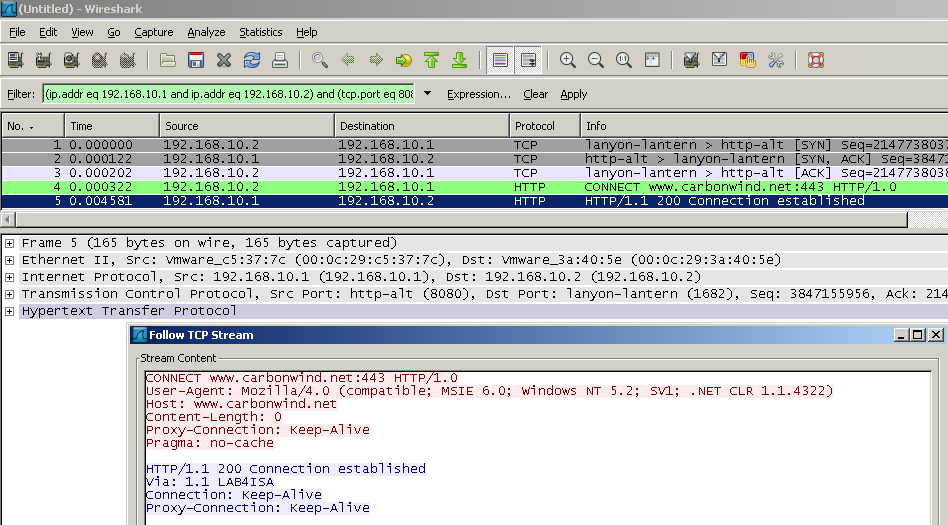
Task: Open the Edit menu
Action: 48,32
